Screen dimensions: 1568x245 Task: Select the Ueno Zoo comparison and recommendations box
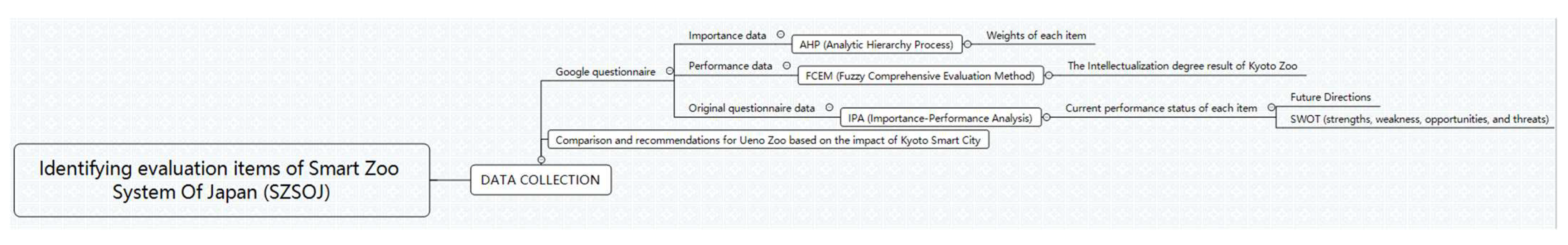tap(768, 140)
